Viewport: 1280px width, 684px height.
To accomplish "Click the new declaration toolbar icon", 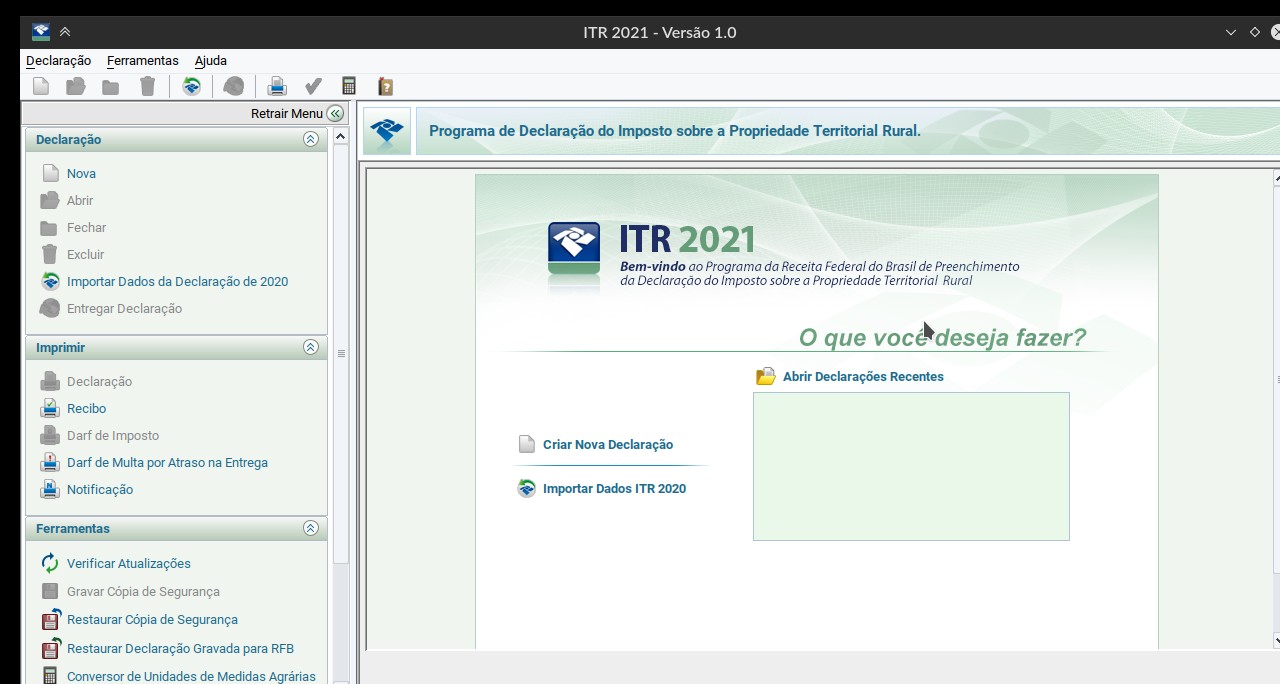I will (41, 86).
